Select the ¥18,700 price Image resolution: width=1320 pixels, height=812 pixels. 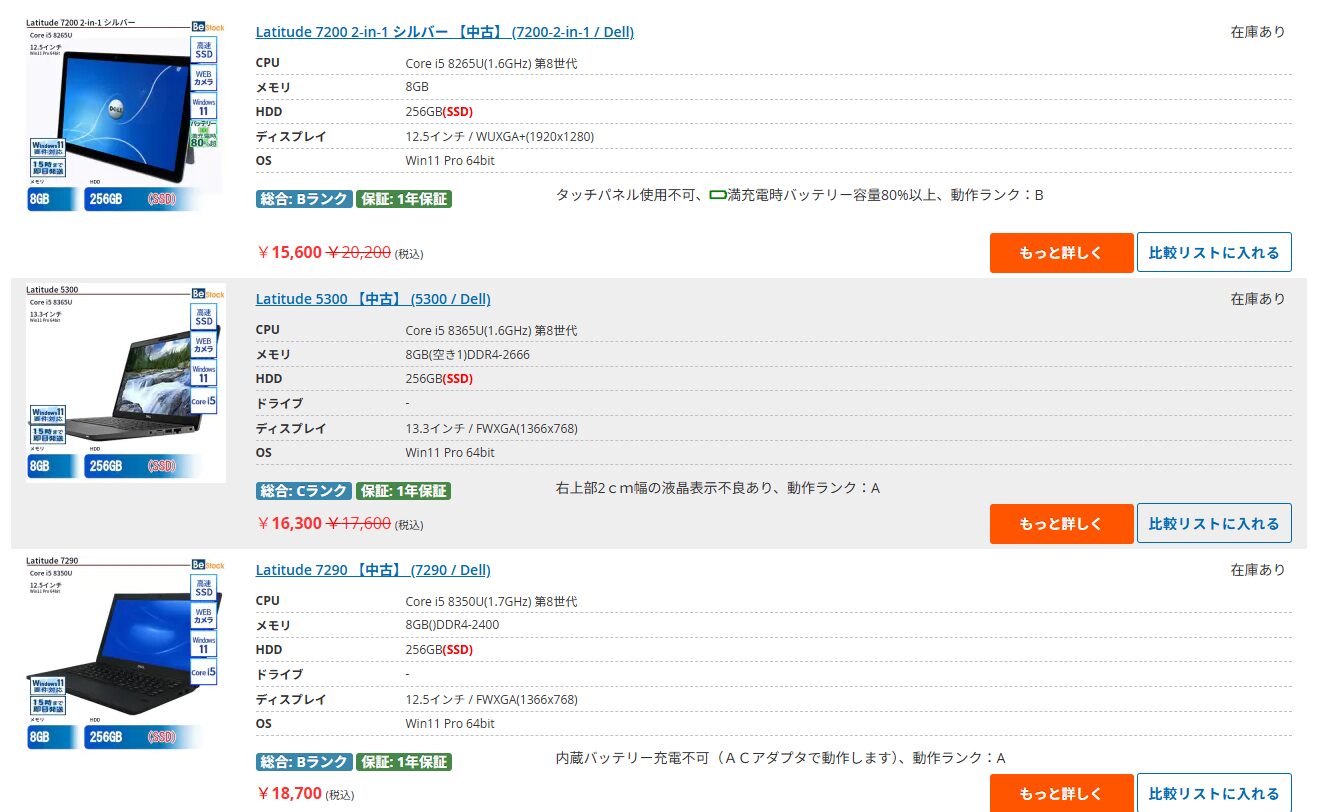point(289,794)
